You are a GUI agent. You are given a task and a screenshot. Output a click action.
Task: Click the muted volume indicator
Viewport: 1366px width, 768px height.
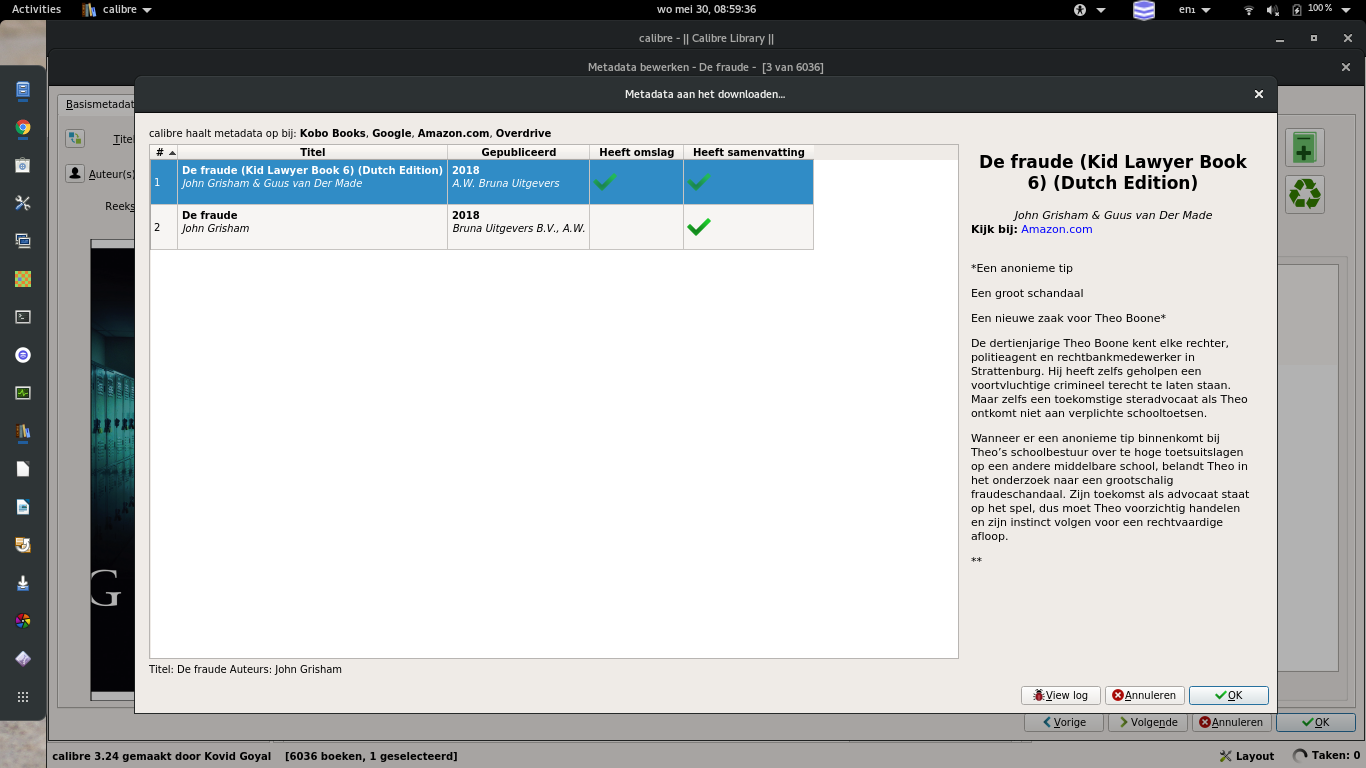click(x=1273, y=10)
